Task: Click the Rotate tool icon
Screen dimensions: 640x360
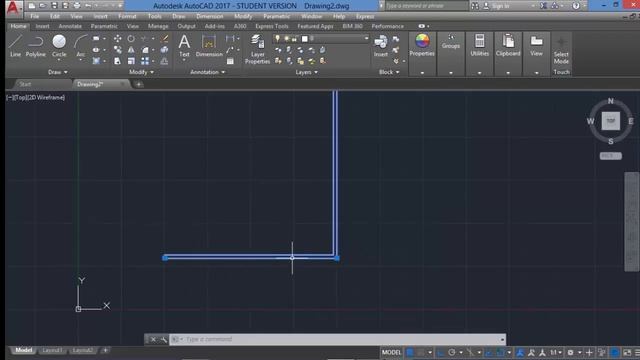Action: tap(131, 38)
